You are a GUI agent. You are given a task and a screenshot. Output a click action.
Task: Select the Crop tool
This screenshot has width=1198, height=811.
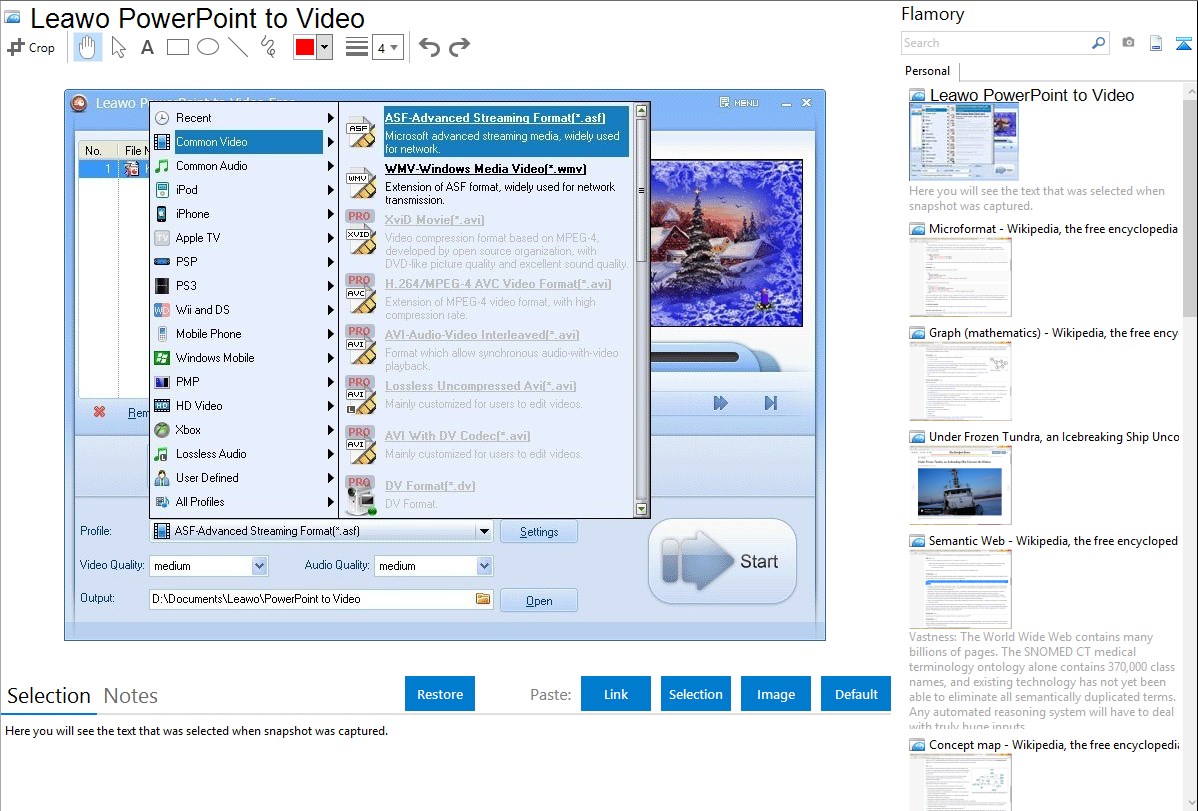coord(31,47)
